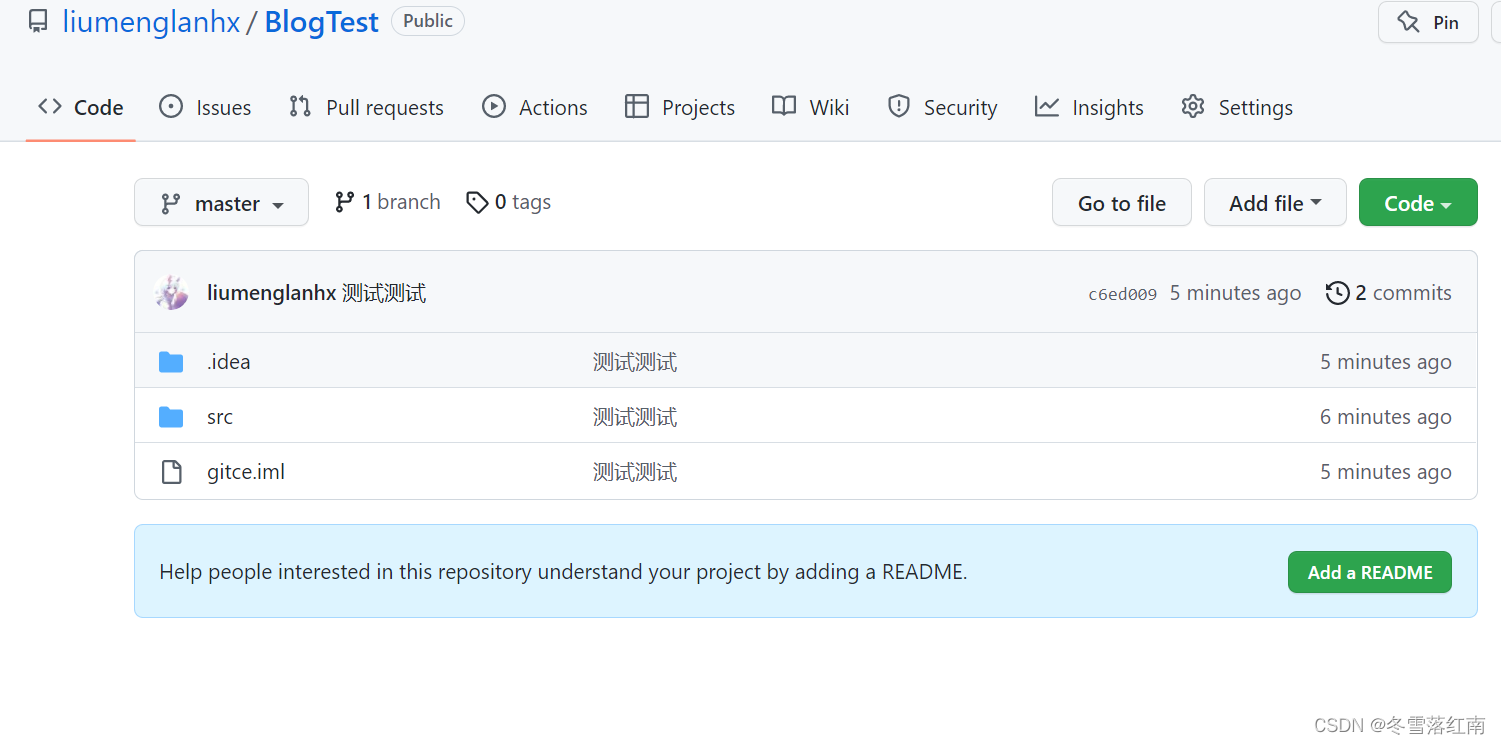This screenshot has width=1501, height=745.
Task: Pin the repository with Pin button
Action: (1428, 22)
